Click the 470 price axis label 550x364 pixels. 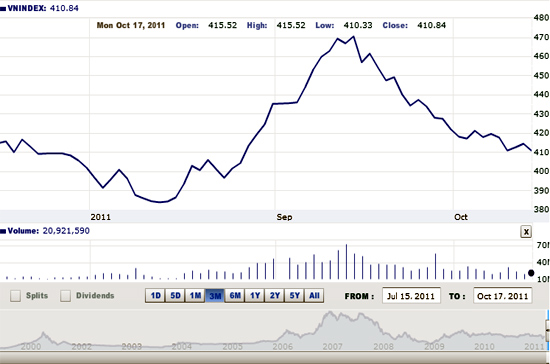[541, 37]
